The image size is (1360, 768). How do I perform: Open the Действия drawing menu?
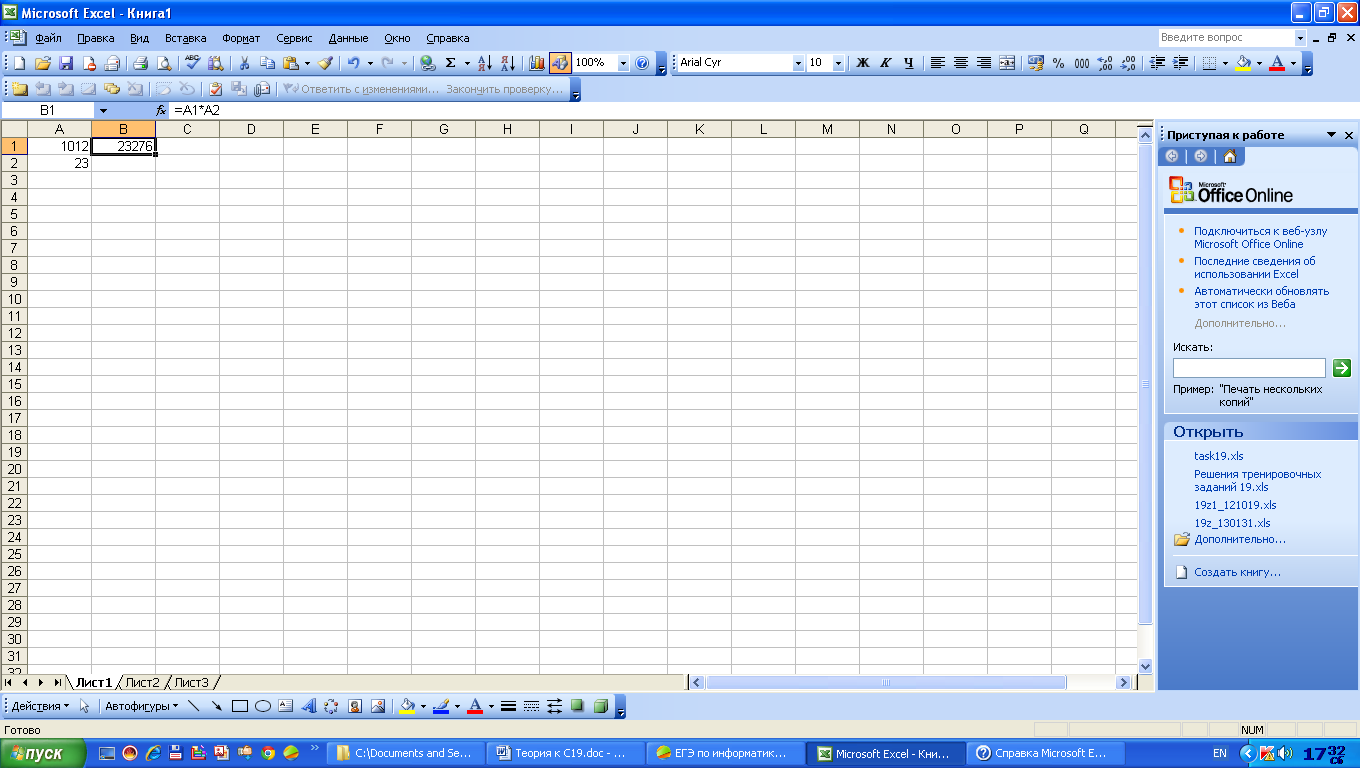40,706
